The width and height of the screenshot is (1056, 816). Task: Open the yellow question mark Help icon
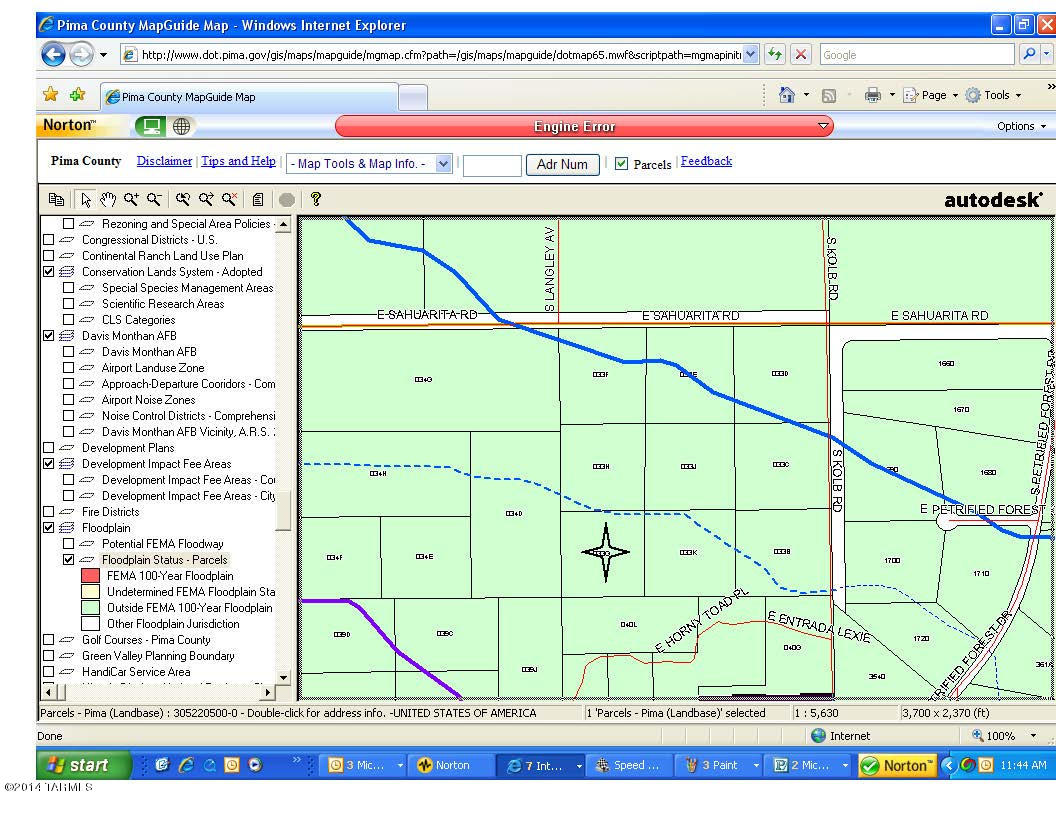point(315,199)
